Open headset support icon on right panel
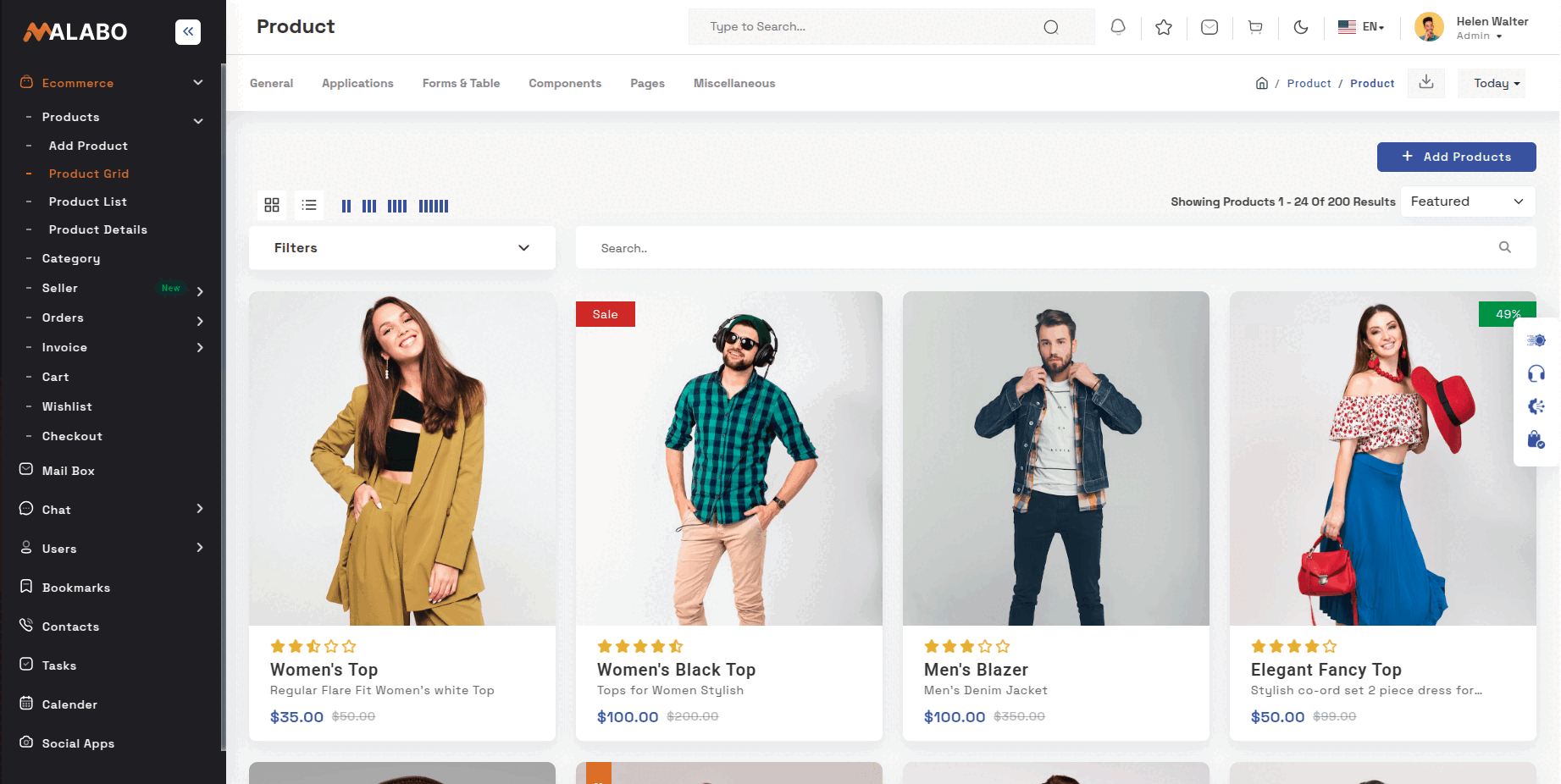The width and height of the screenshot is (1561, 784). point(1536,373)
